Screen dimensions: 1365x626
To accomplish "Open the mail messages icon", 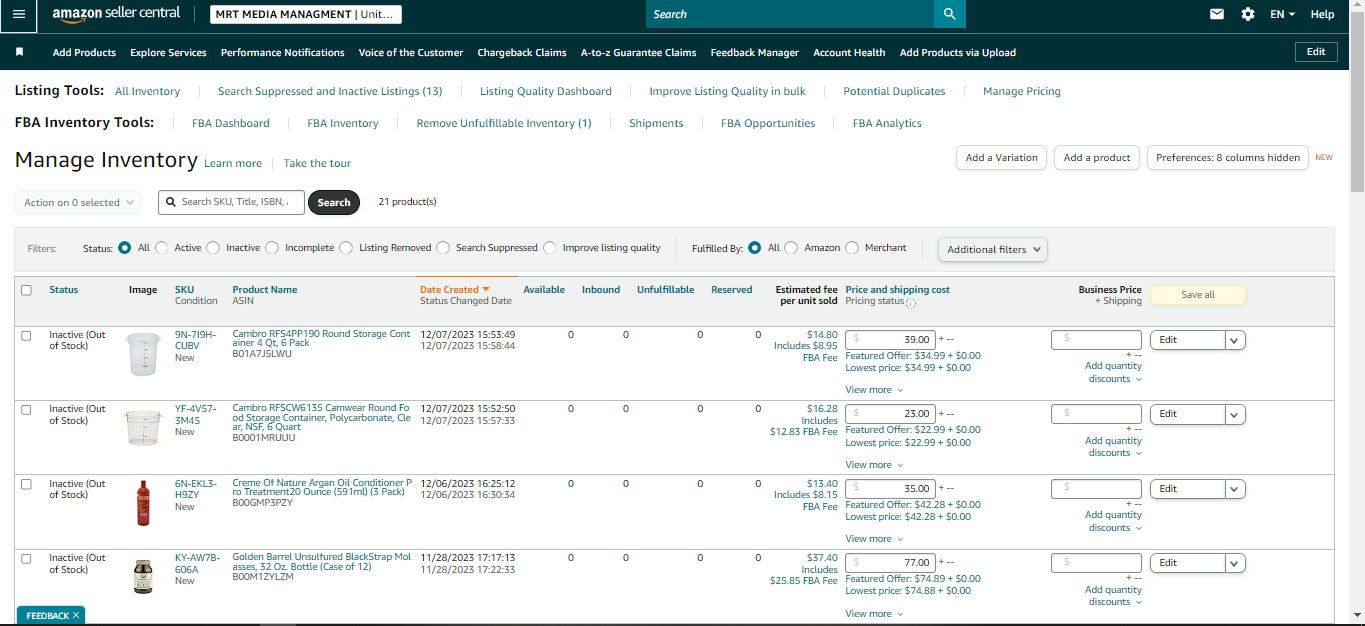I will coord(1217,14).
